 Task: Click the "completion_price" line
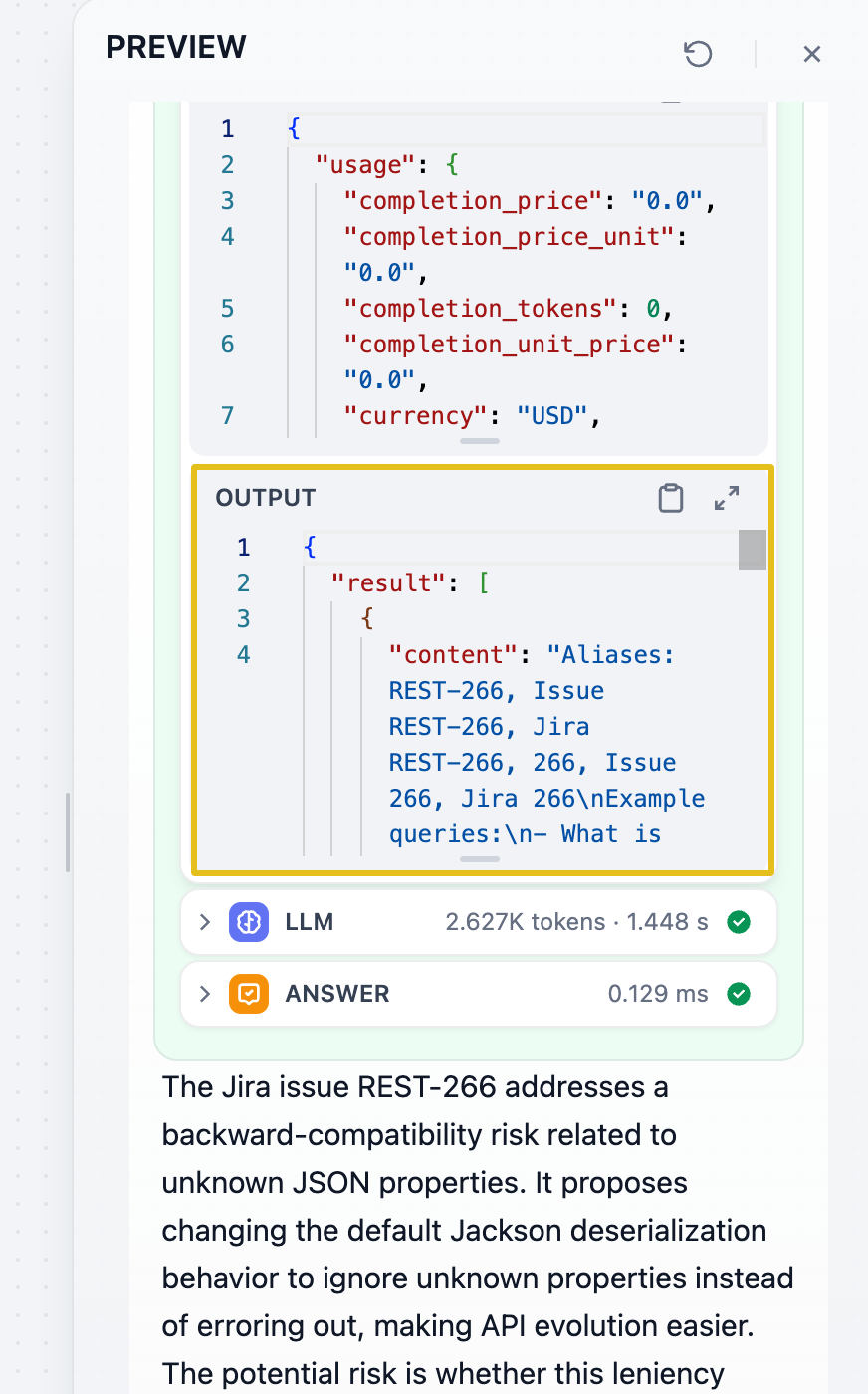[x=531, y=201]
